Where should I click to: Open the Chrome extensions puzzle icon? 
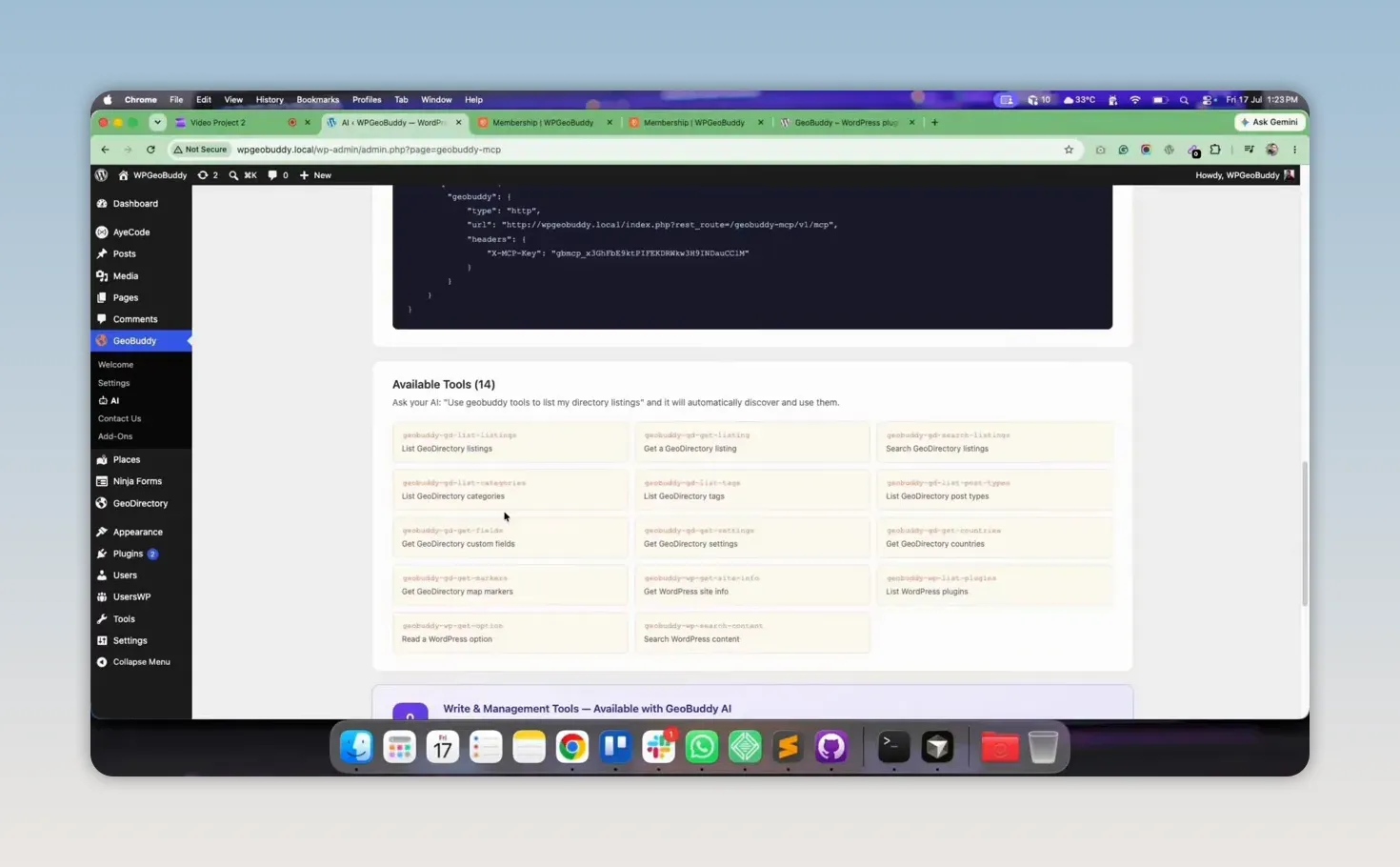pyautogui.click(x=1215, y=150)
